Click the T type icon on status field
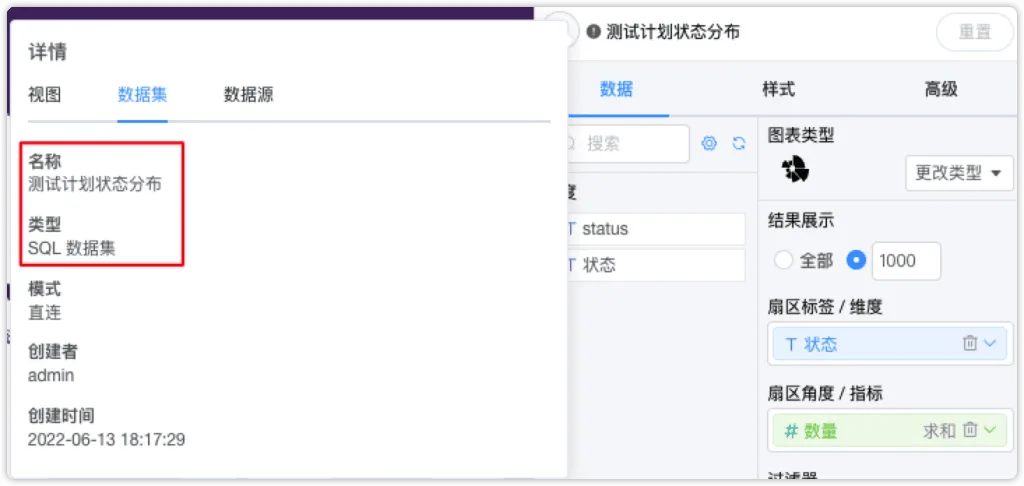 pos(571,229)
